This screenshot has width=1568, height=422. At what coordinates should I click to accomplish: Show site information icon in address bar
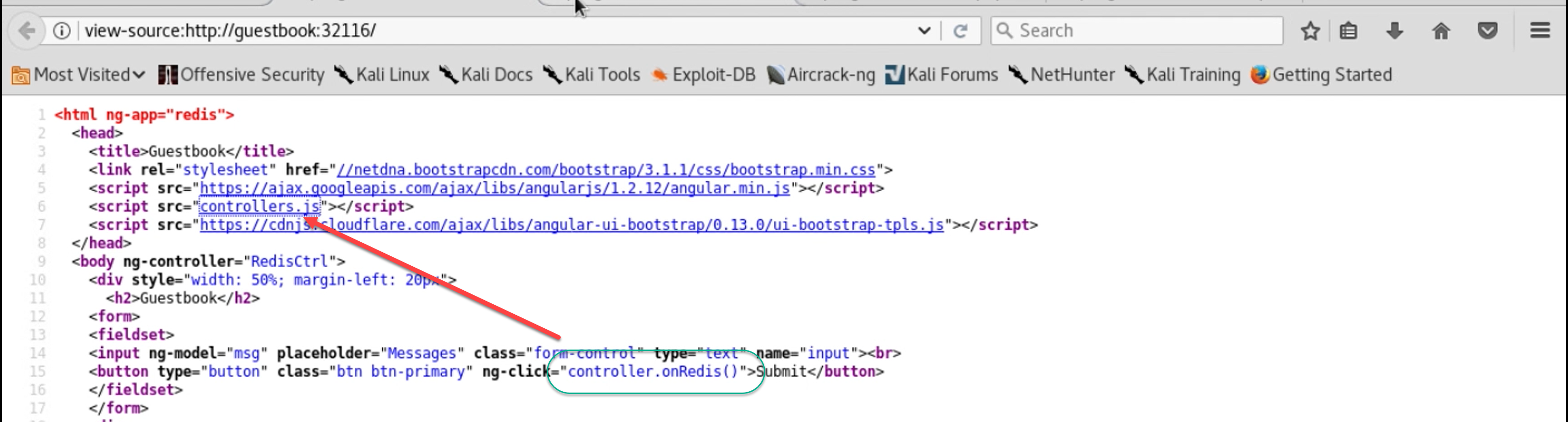(62, 30)
